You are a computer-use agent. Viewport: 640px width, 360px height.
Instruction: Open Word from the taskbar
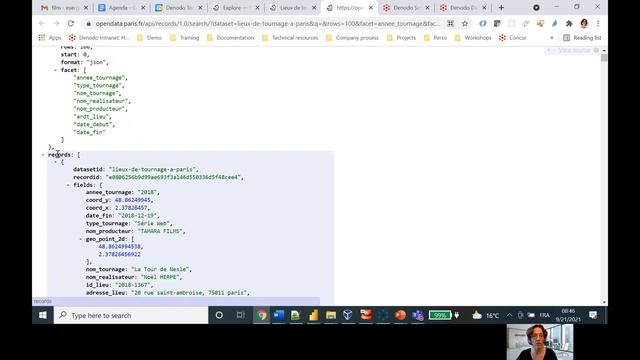coord(279,315)
